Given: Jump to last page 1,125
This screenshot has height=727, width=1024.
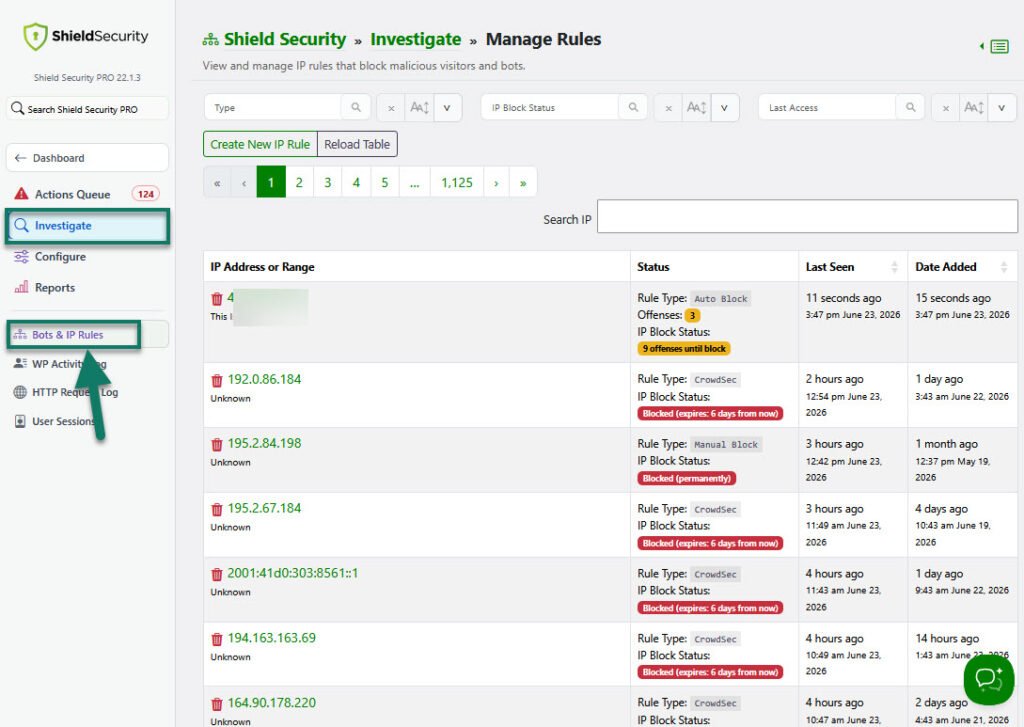Looking at the screenshot, I should [x=456, y=182].
